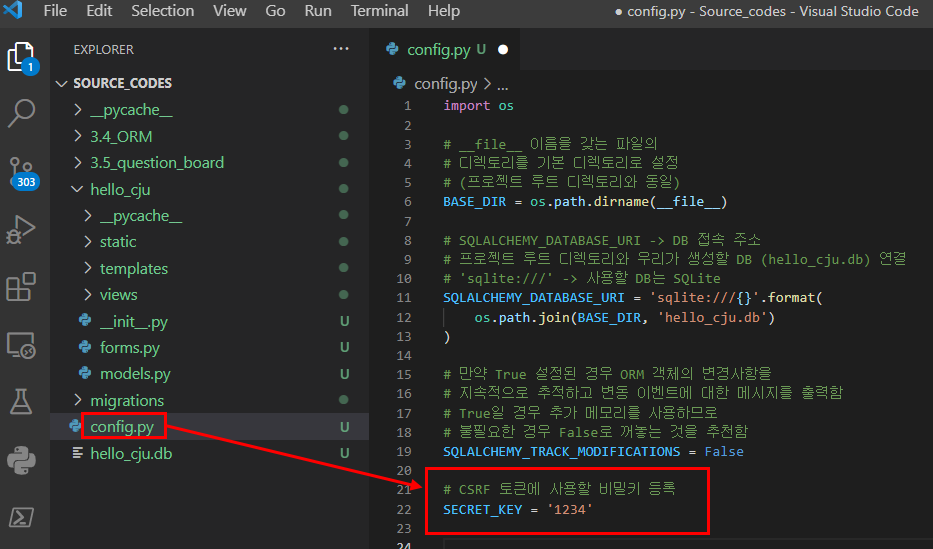This screenshot has height=549, width=933.
Task: Open the Edit menu
Action: coord(99,11)
